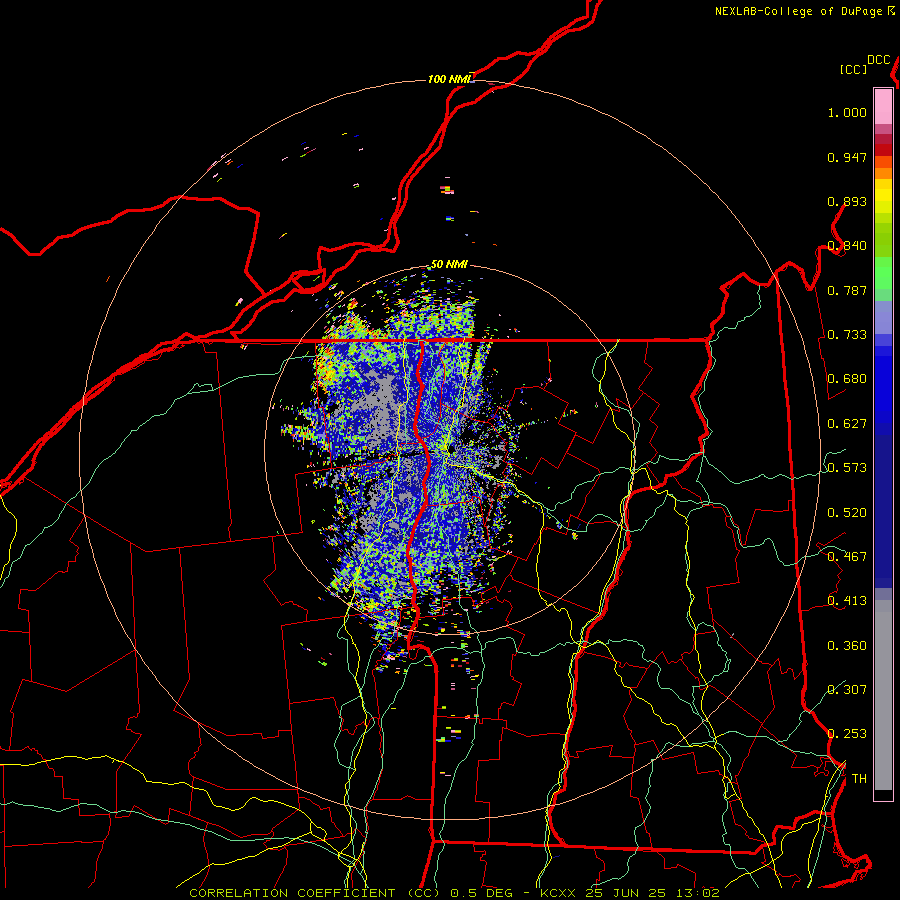Click the 0.733 value on the color scale
Image resolution: width=900 pixels, height=900 pixels.
point(847,335)
